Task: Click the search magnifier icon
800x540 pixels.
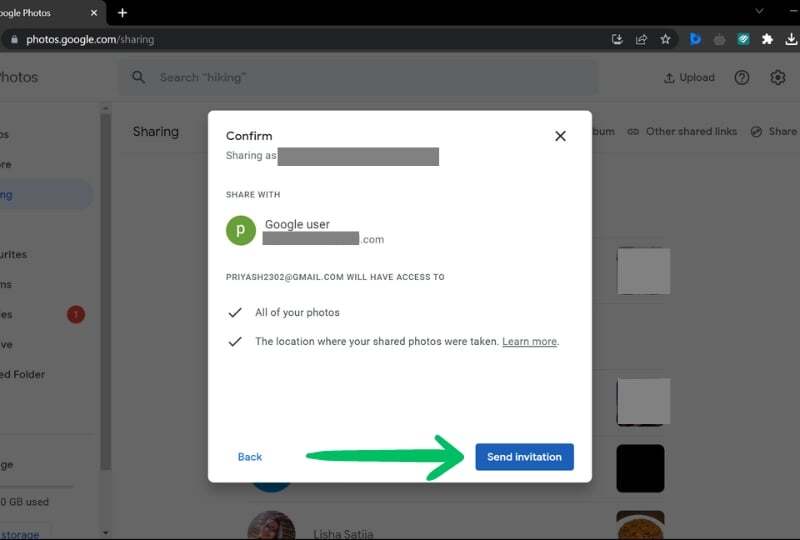Action: tap(138, 77)
